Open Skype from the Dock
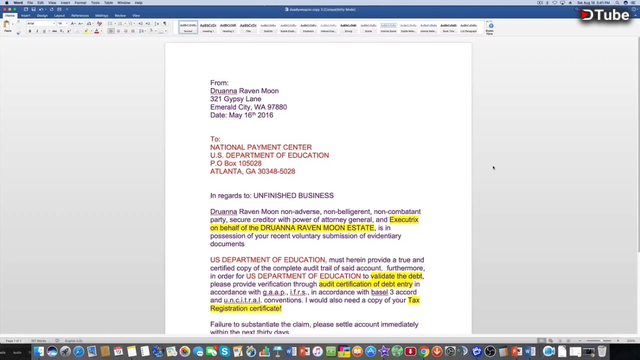The image size is (640, 360). 224,351
